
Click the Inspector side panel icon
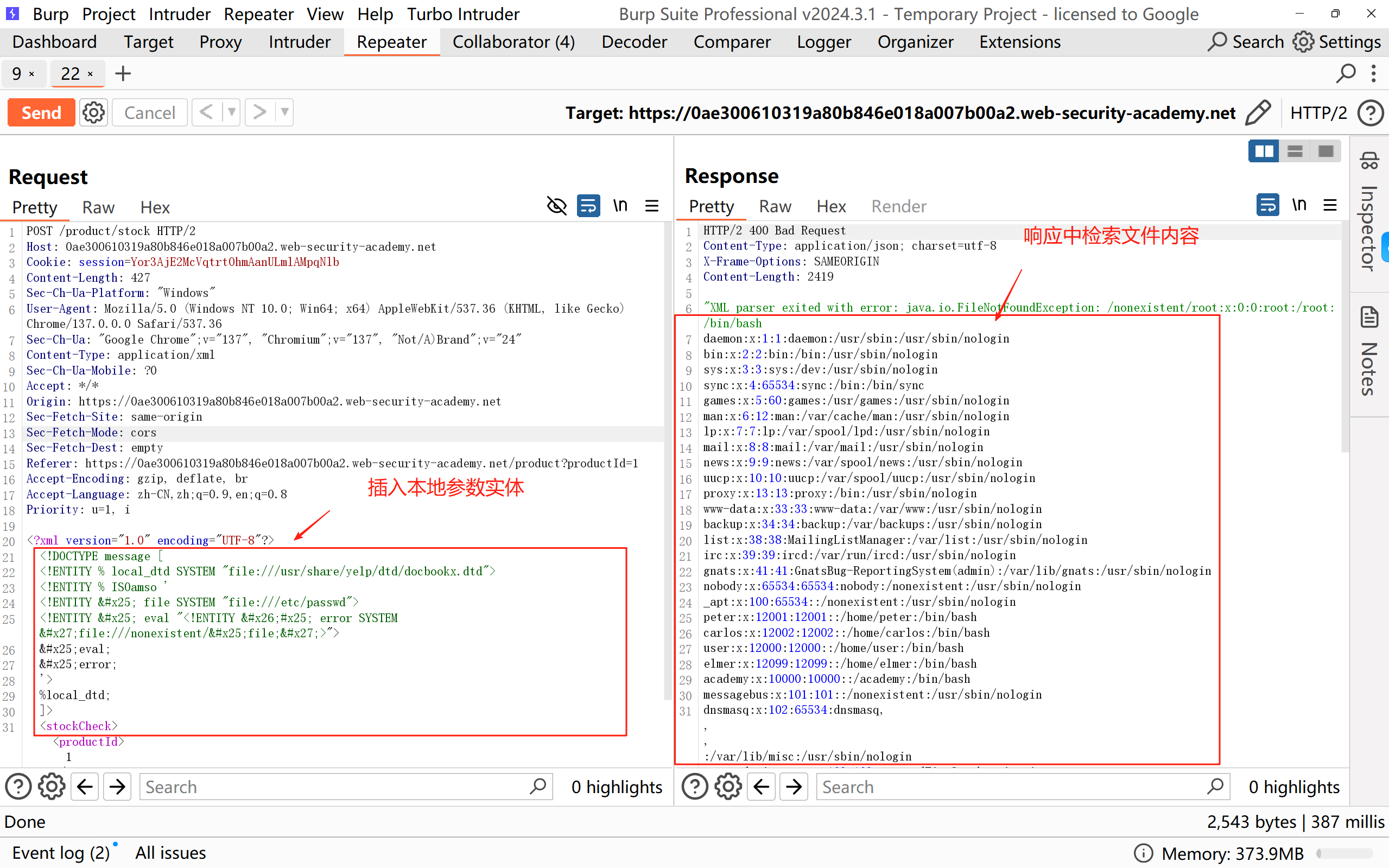(1369, 161)
